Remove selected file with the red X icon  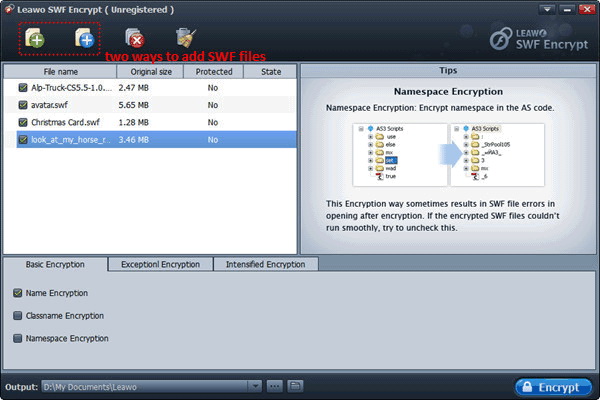pos(135,38)
